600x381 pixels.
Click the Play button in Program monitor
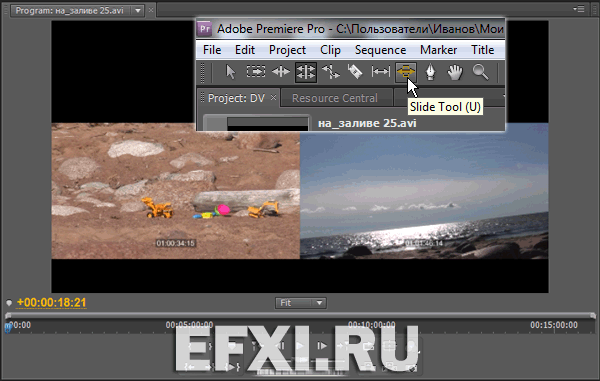(300, 346)
